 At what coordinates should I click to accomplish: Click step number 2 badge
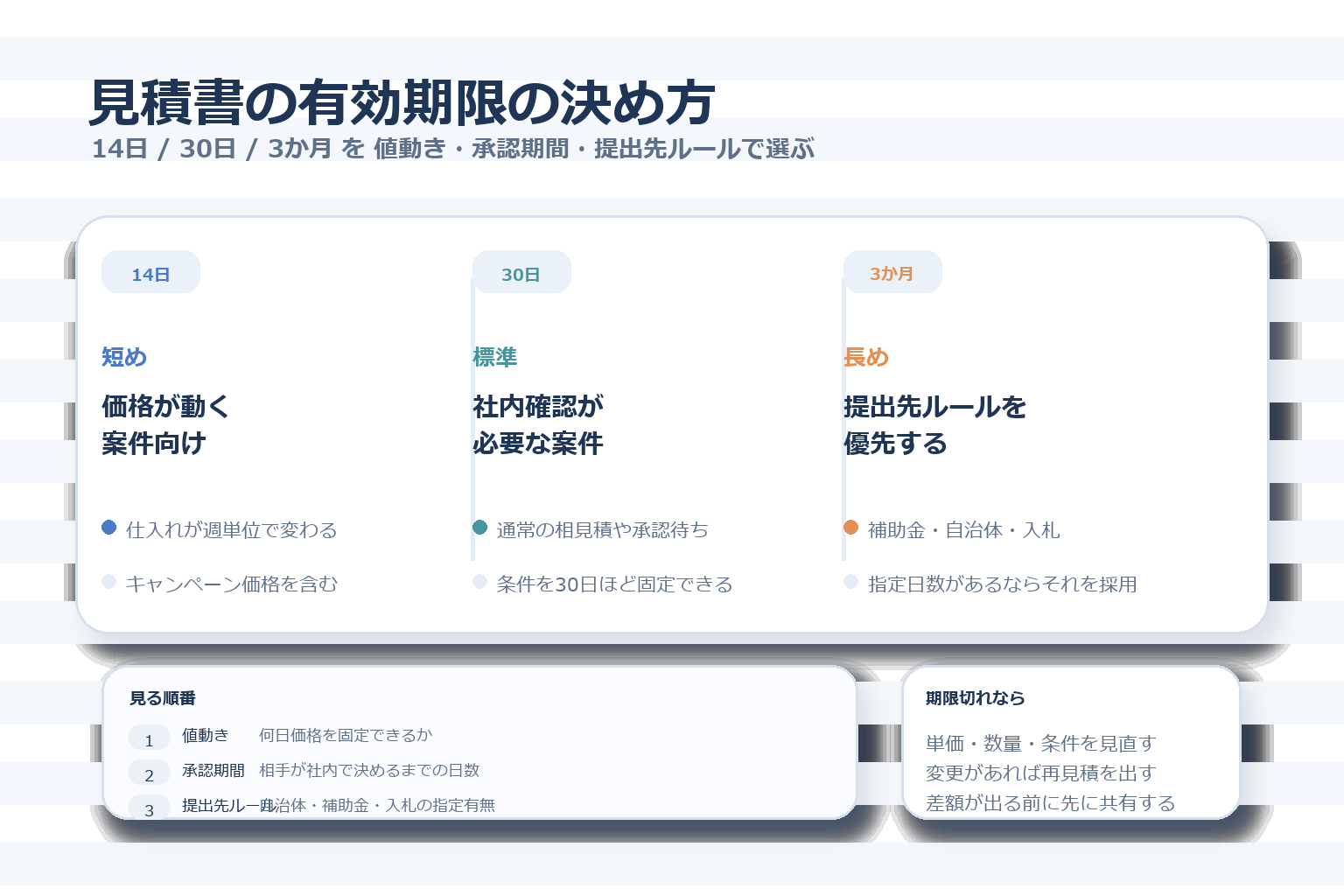click(x=149, y=773)
